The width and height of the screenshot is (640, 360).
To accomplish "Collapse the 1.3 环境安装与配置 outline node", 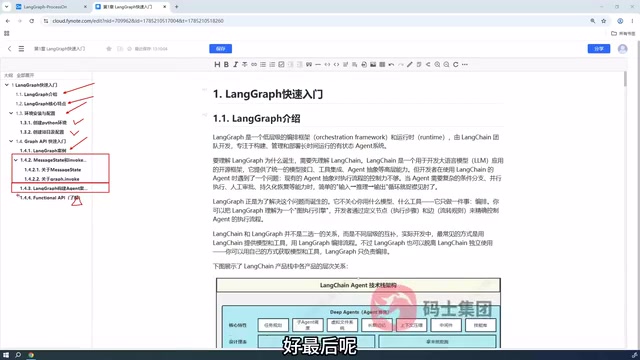I will click(11, 113).
